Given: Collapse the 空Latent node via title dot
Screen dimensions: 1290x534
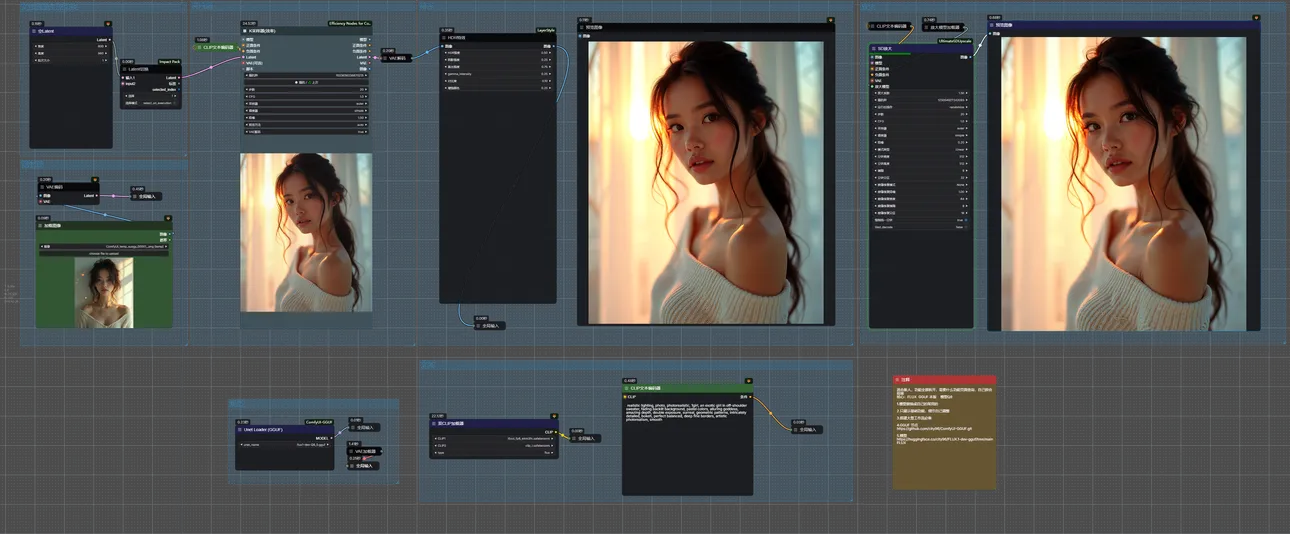Looking at the screenshot, I should coord(34,31).
